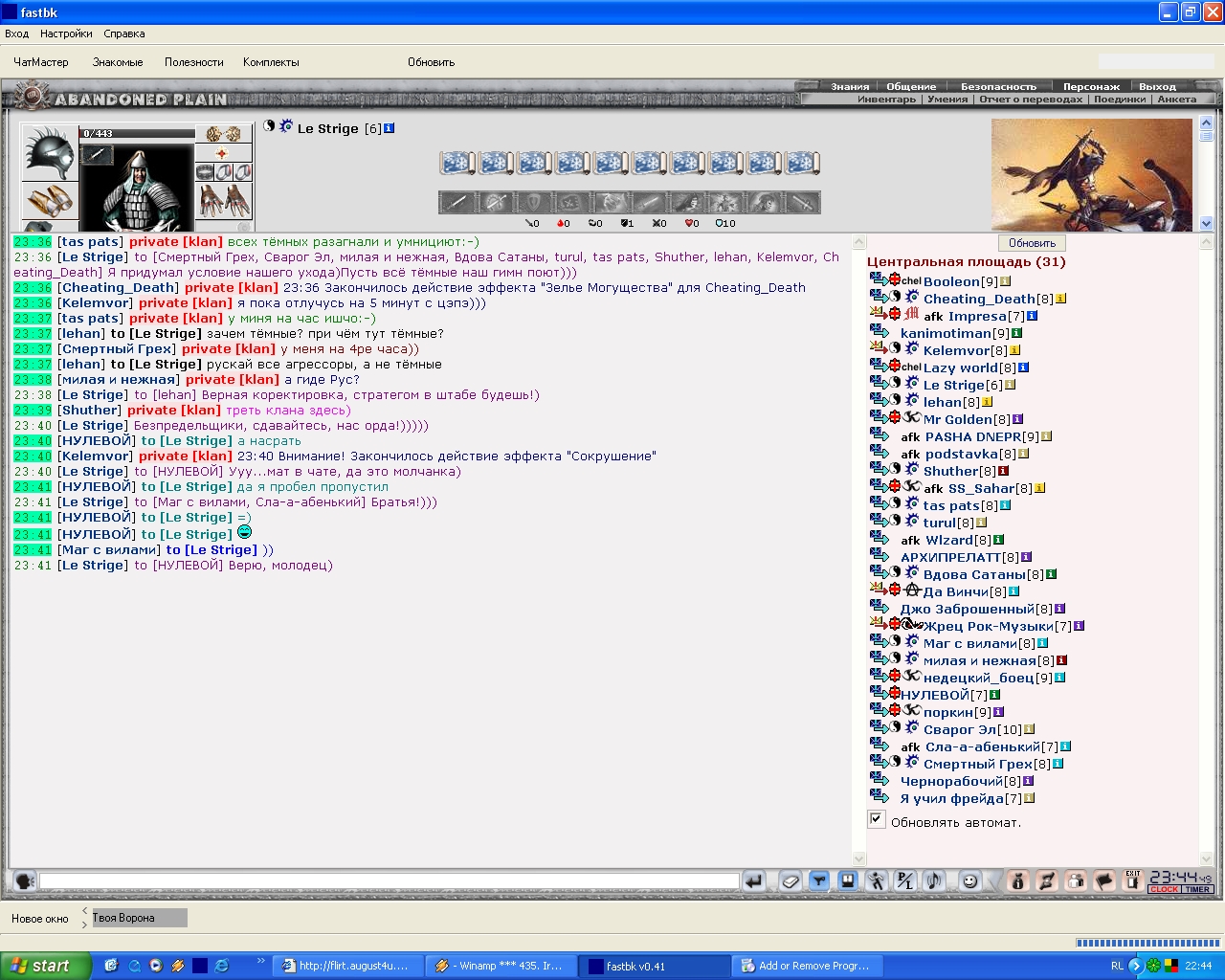1225x980 pixels.
Task: Enable Обновлять автомат. checkbox
Action: point(877,820)
